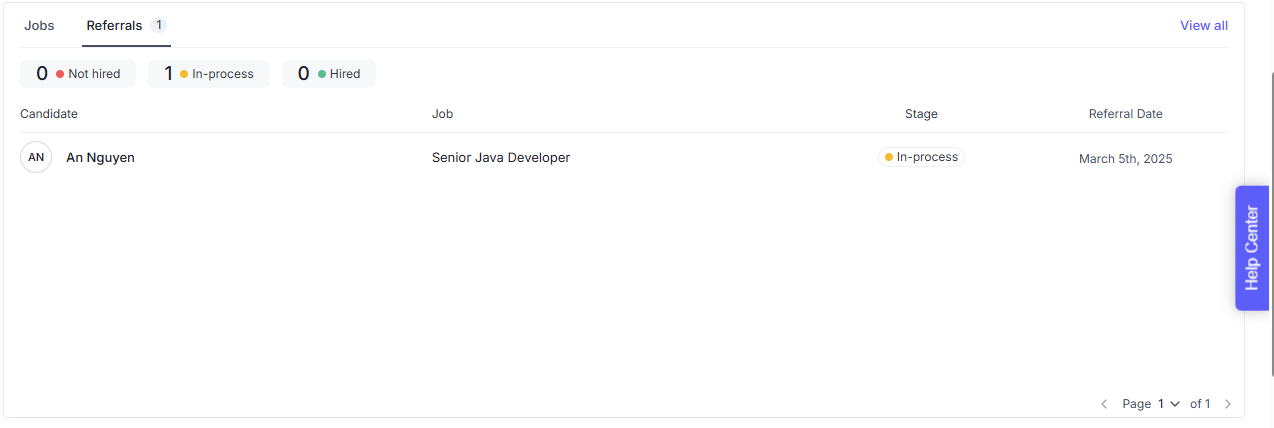Viewport: 1274px width, 428px height.
Task: Click the Referrals count badge
Action: (158, 25)
